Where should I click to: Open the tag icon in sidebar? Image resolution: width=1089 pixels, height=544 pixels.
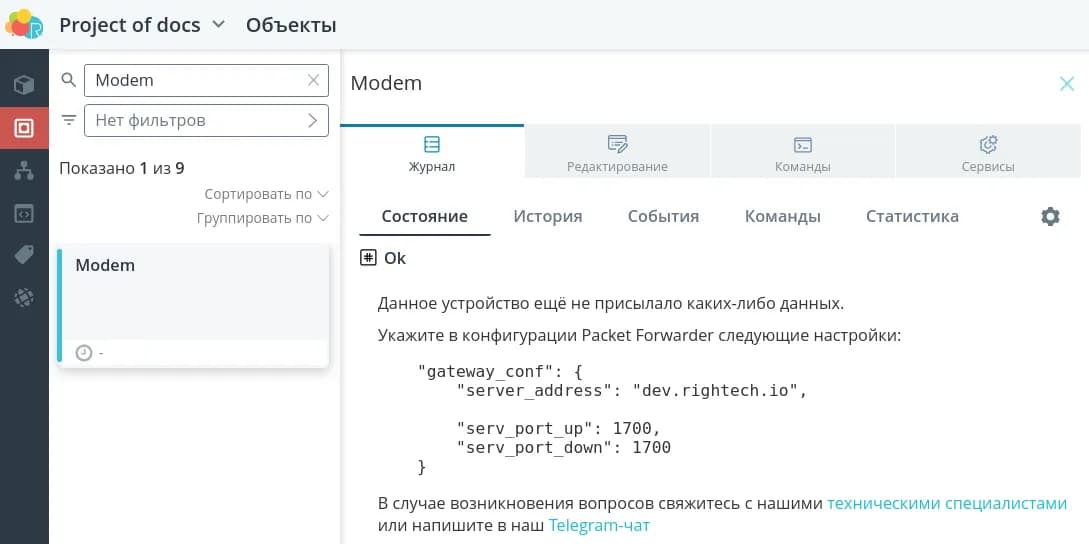pos(24,255)
